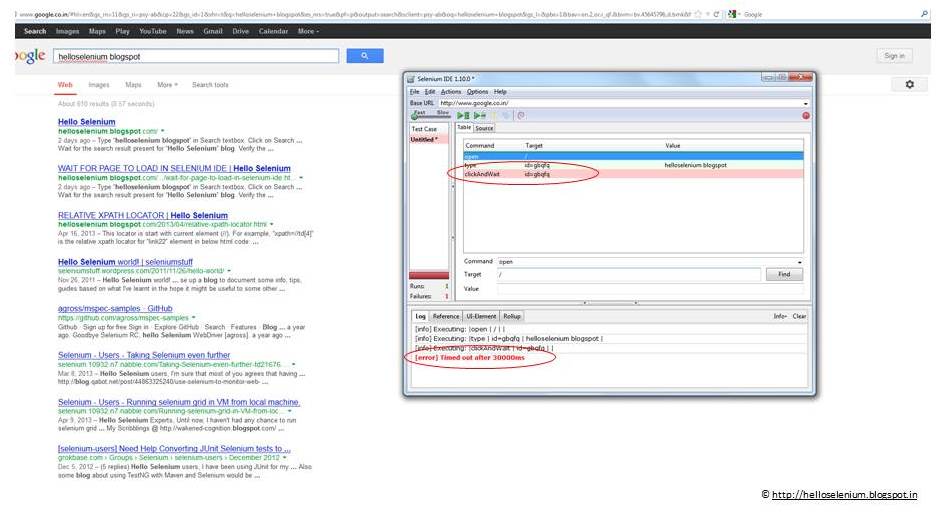
Task: Open Hello Selenium world seleniumstuff link
Action: click(x=125, y=262)
